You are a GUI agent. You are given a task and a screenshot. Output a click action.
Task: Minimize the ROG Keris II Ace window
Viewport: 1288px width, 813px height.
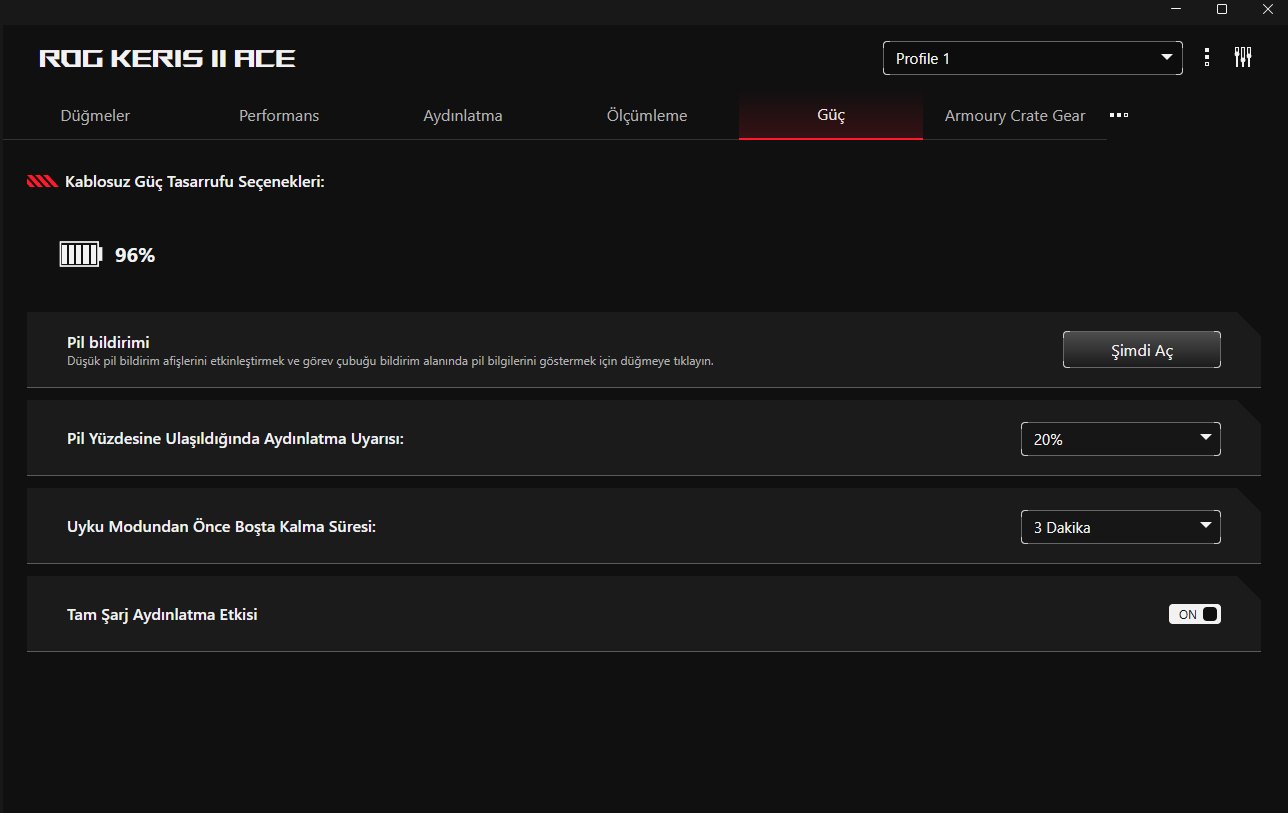click(1177, 9)
